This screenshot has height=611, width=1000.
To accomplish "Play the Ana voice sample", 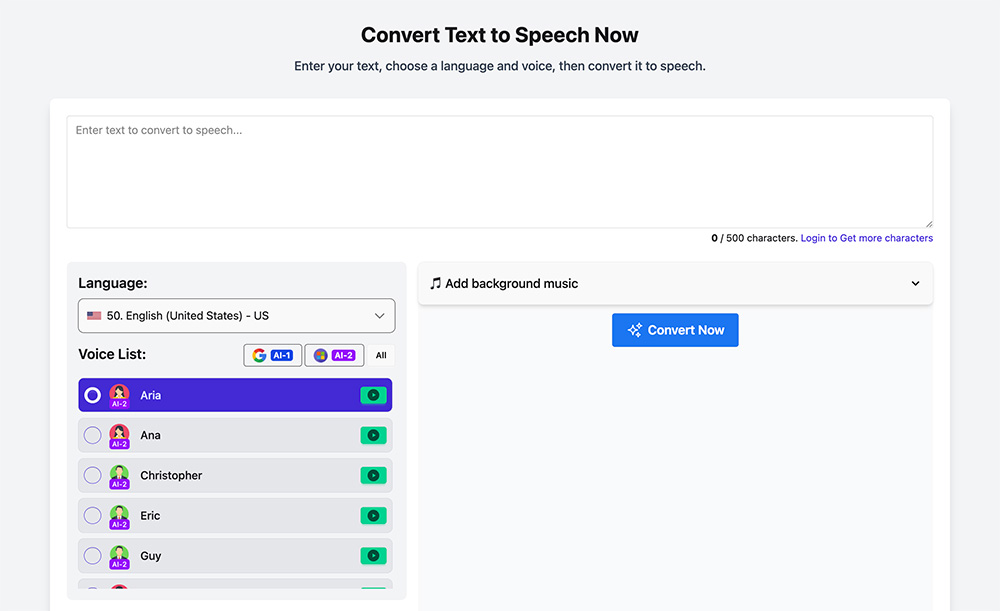I will [x=373, y=436].
